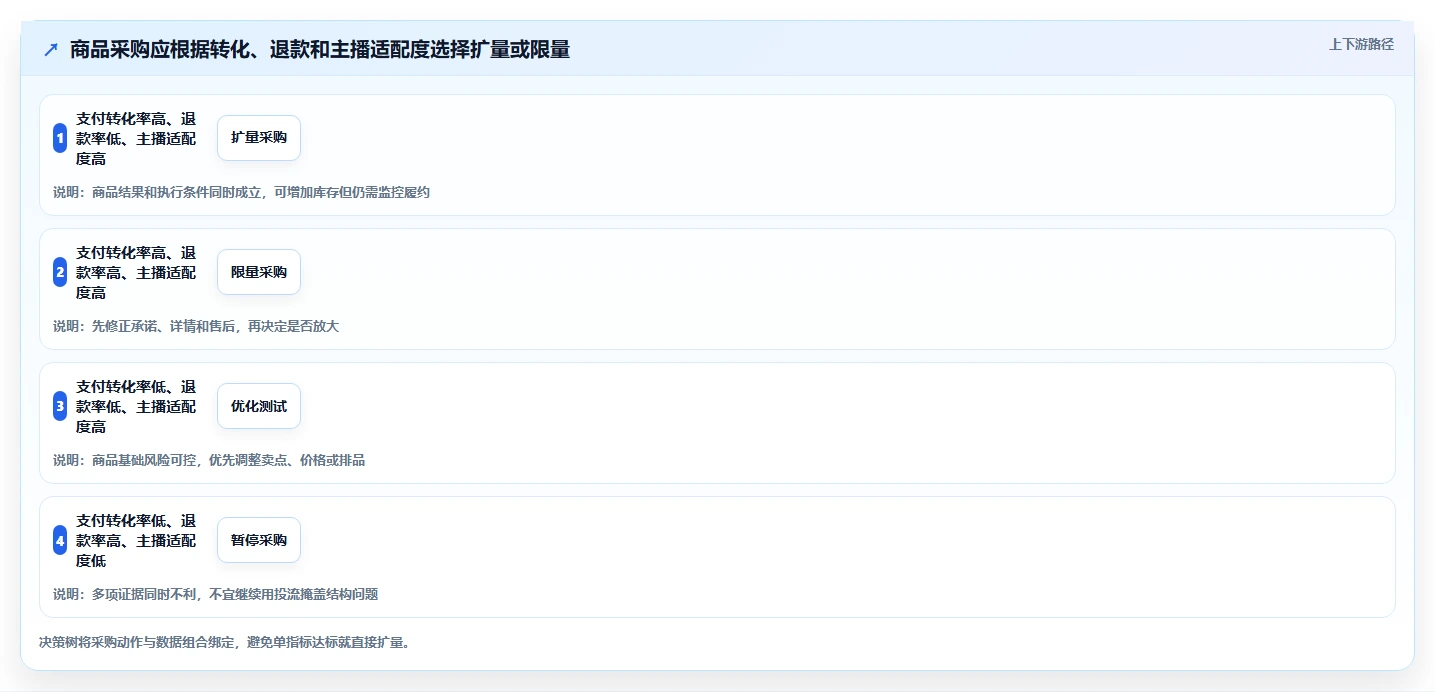1435x692 pixels.
Task: Click condition text in the row with 优化测试
Action: (x=137, y=406)
